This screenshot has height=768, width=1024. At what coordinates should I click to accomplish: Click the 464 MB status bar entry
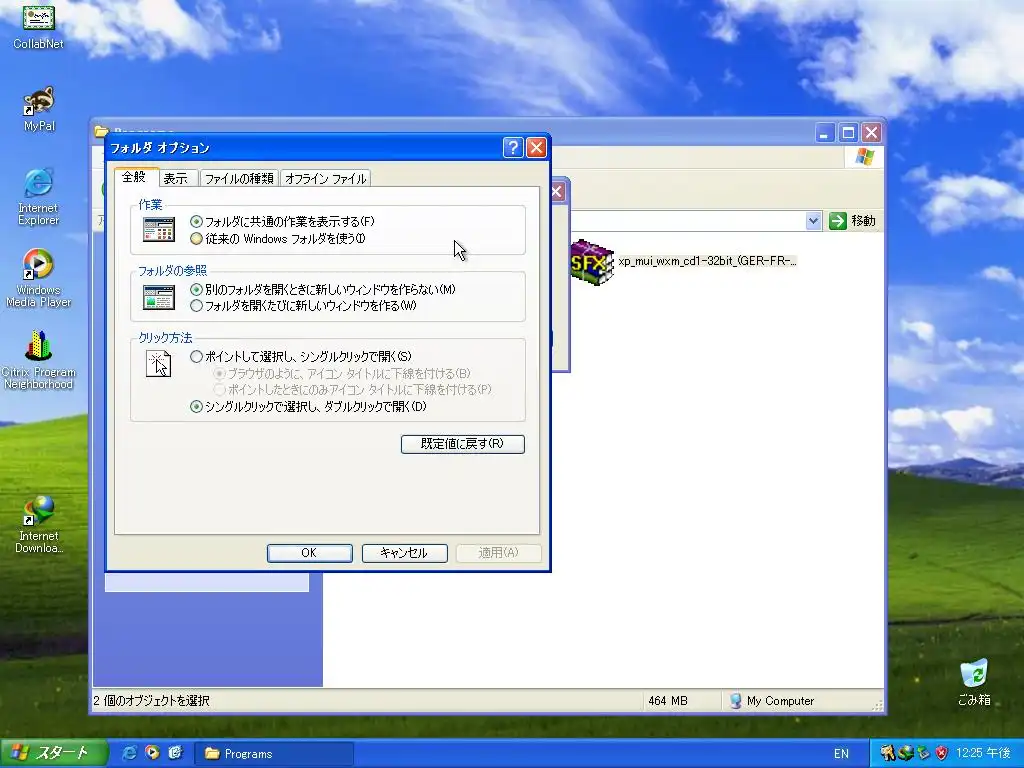(x=668, y=701)
